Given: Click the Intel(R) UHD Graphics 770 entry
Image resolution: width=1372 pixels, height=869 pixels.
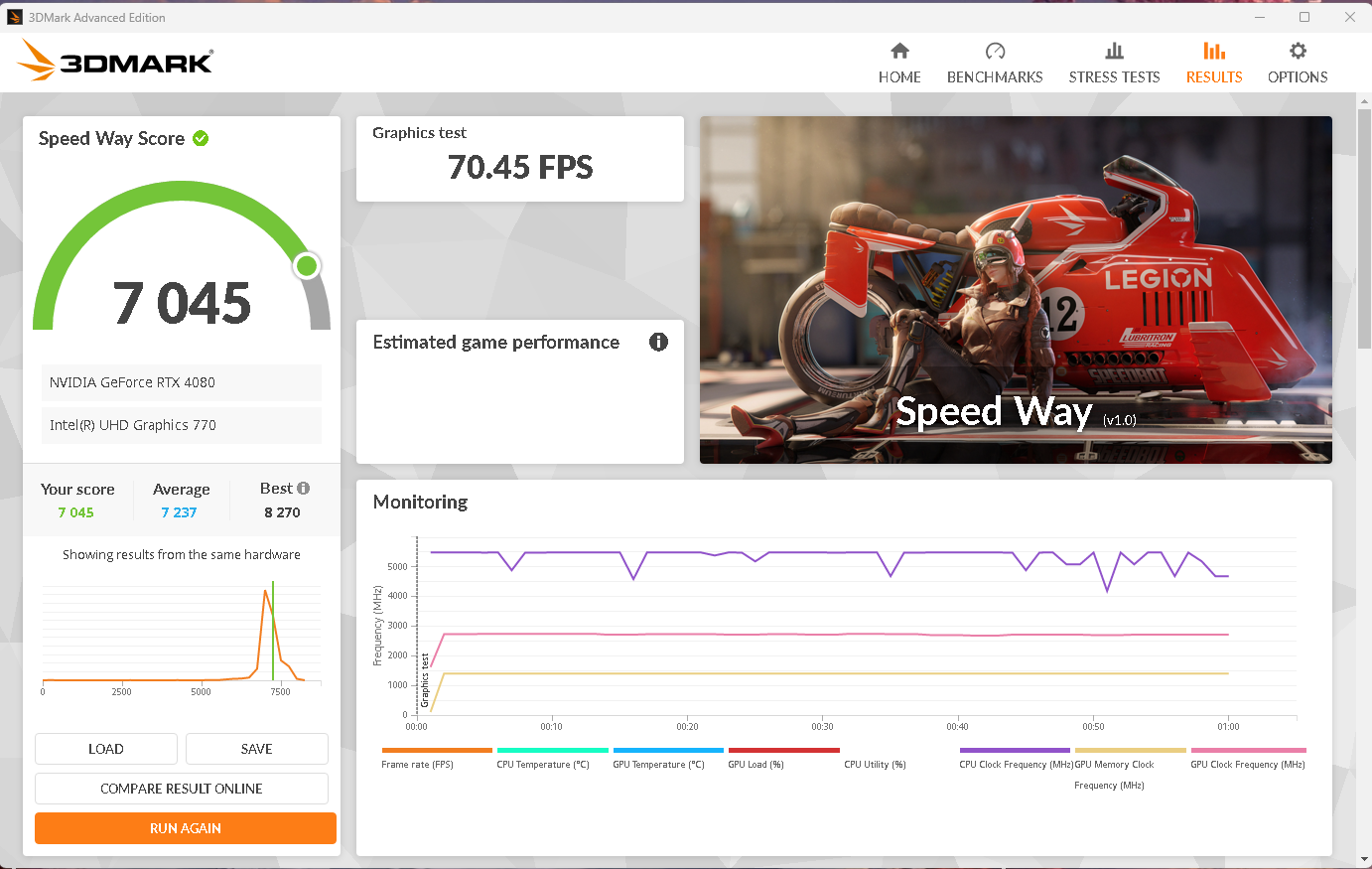Looking at the screenshot, I should pos(182,425).
